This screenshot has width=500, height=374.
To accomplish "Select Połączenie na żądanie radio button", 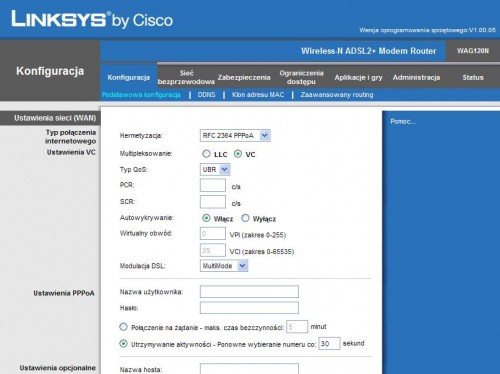I will [x=123, y=327].
